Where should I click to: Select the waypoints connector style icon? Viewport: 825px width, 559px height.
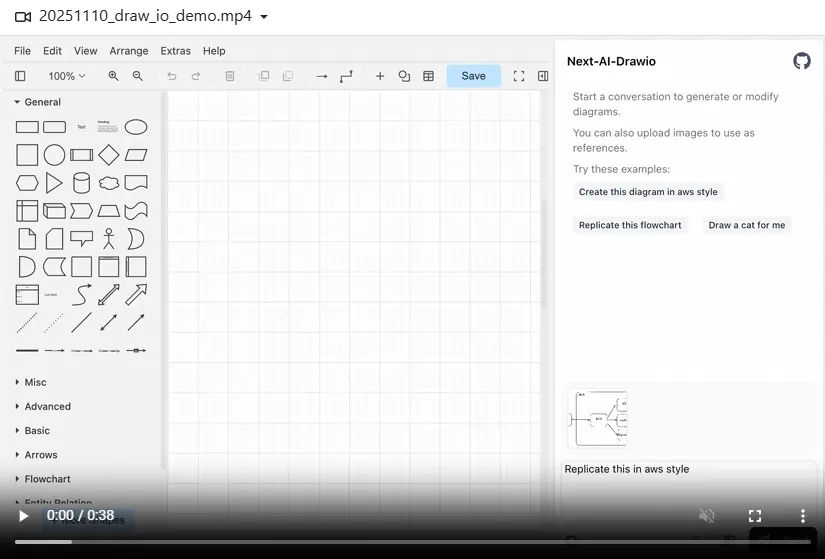(346, 76)
